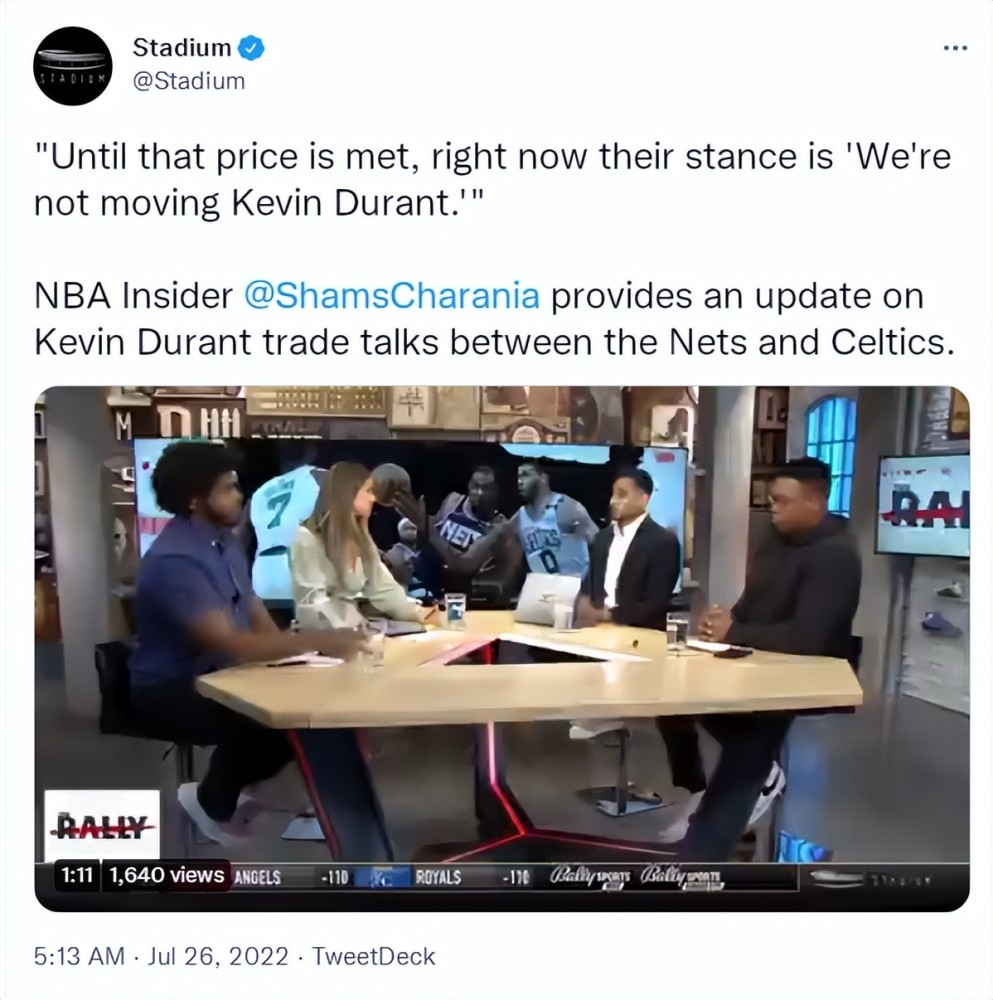Open the TweetDeck source link

coord(374,957)
